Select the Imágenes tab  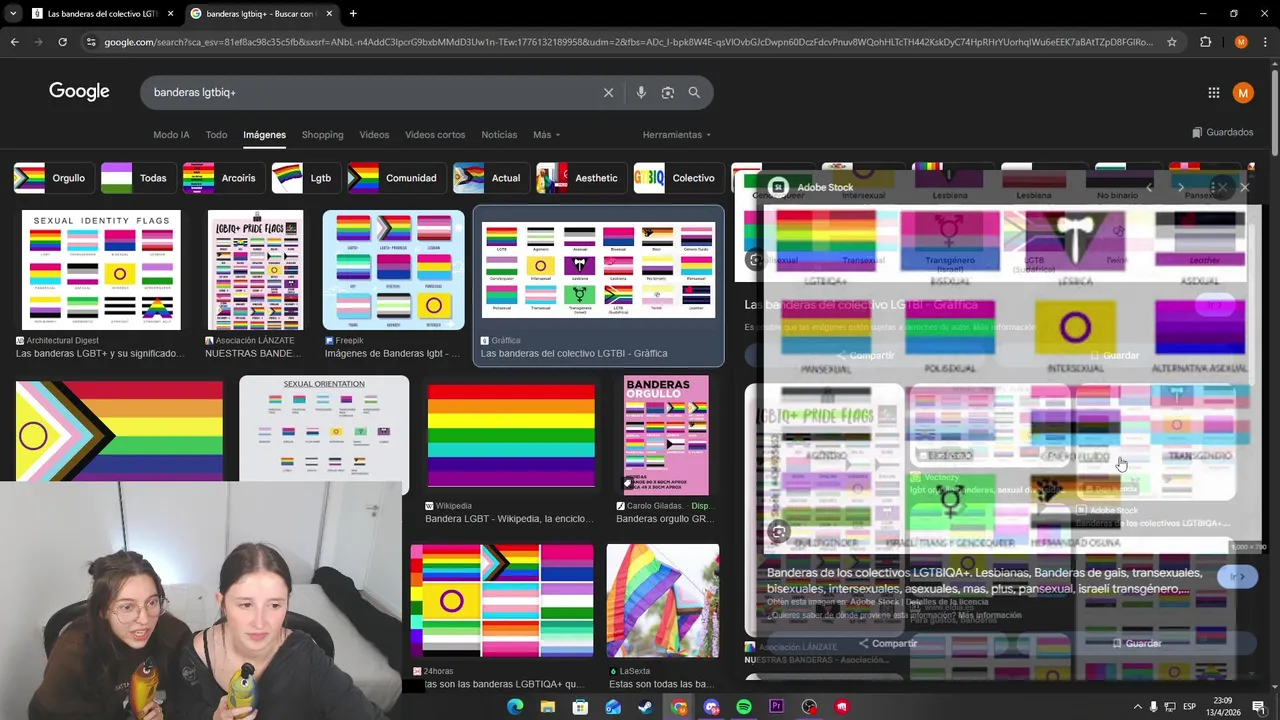tap(264, 135)
